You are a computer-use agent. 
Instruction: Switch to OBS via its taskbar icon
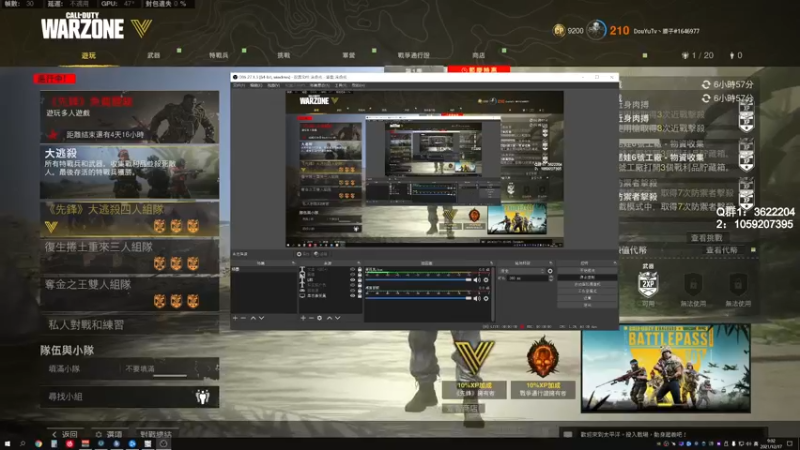point(163,444)
